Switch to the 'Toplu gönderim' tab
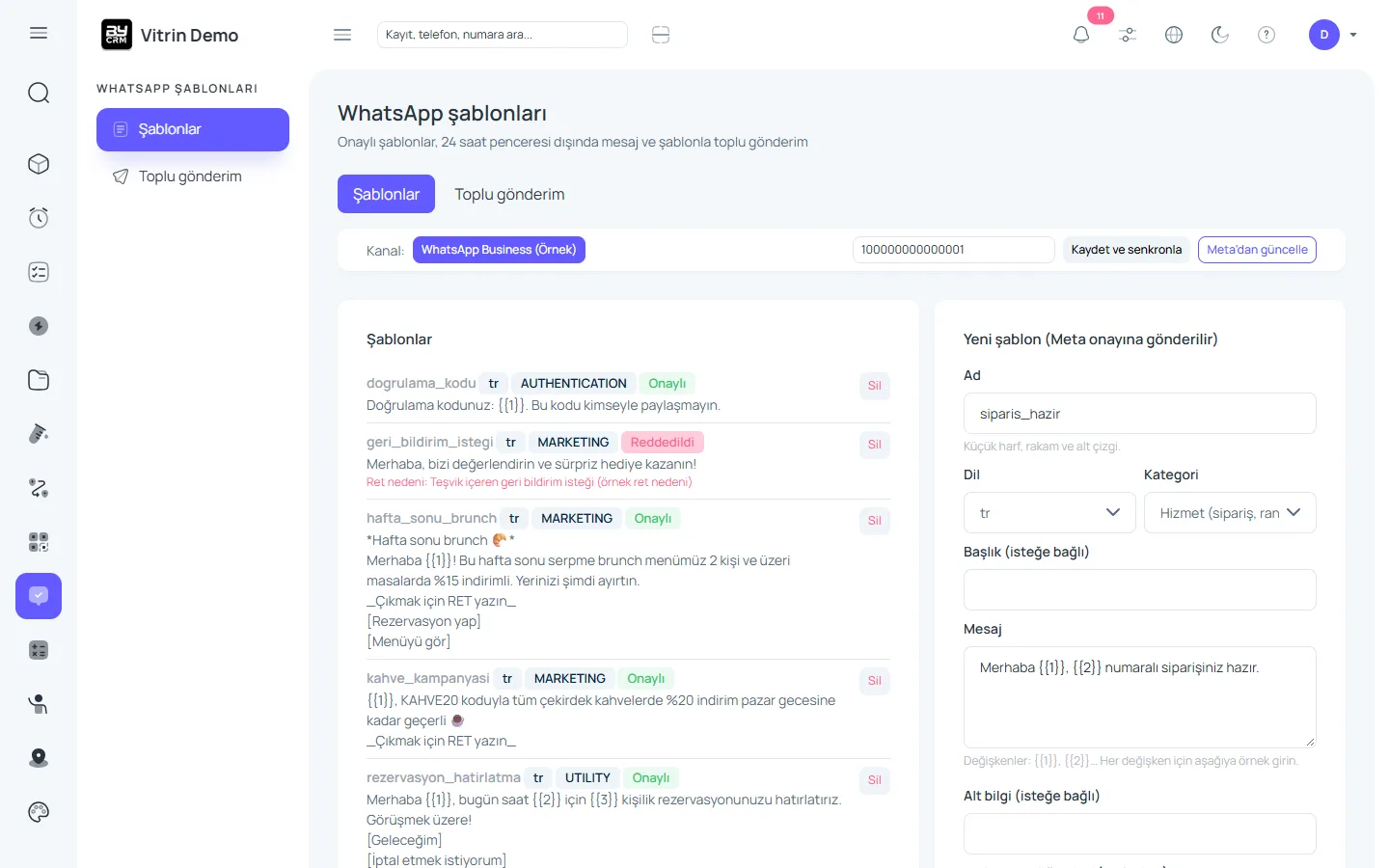The width and height of the screenshot is (1389, 868). point(509,194)
